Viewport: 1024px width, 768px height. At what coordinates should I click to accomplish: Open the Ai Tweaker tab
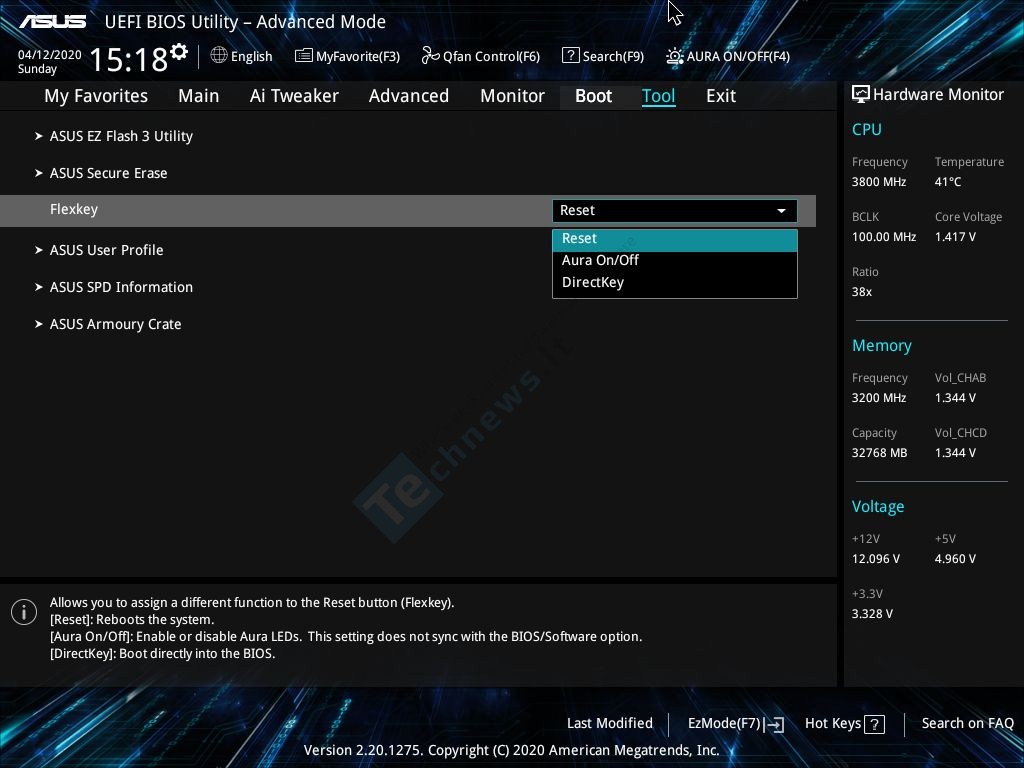tap(294, 96)
